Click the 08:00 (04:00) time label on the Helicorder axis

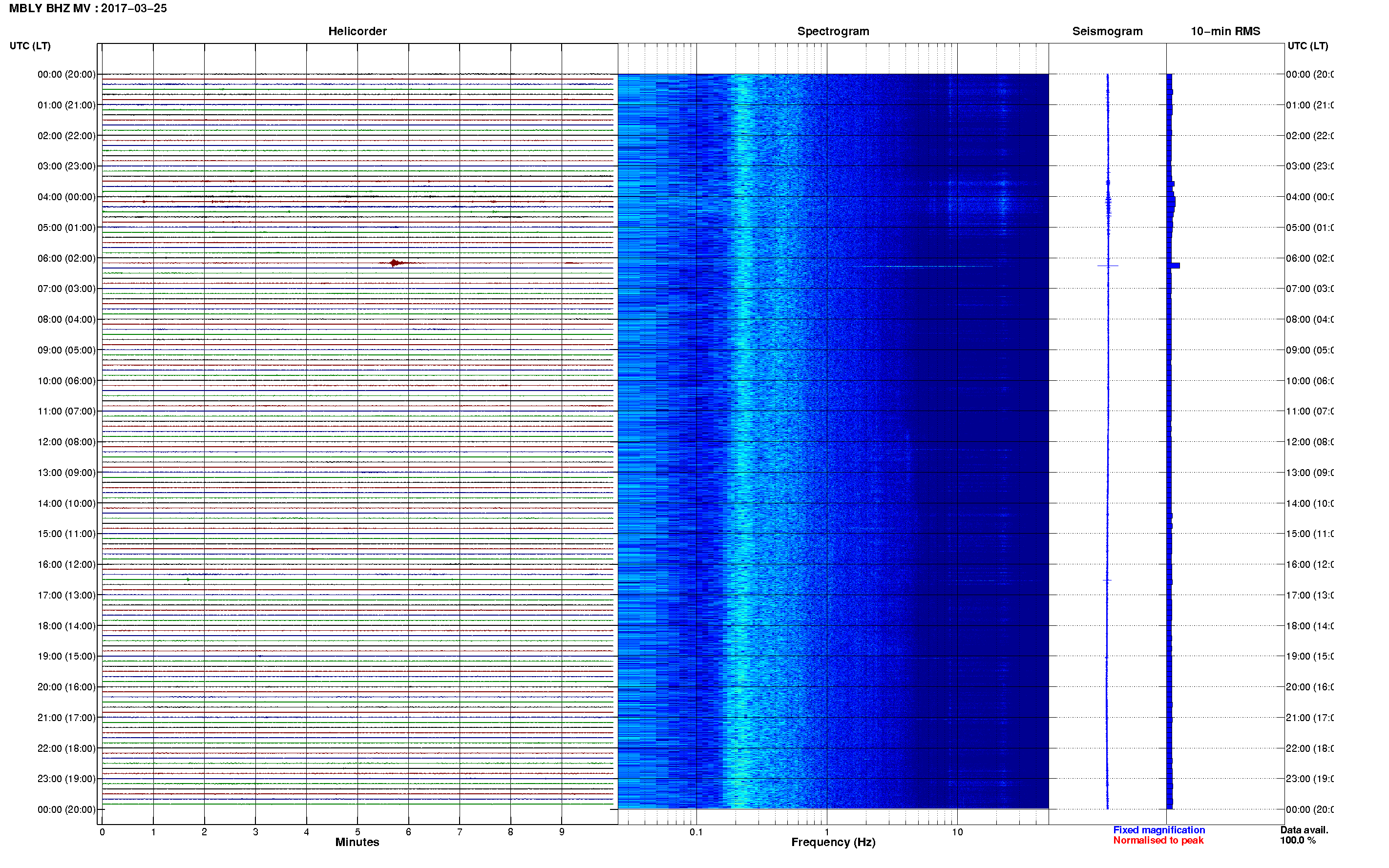(x=66, y=320)
